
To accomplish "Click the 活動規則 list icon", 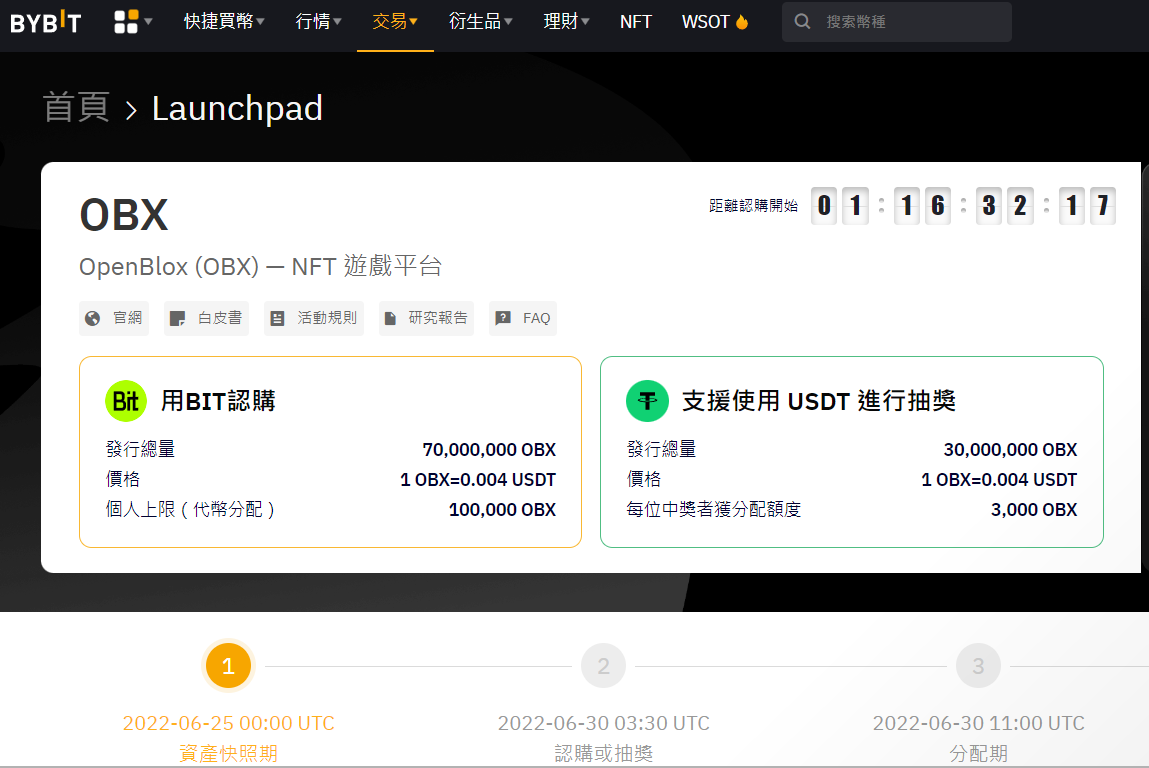I will (277, 318).
